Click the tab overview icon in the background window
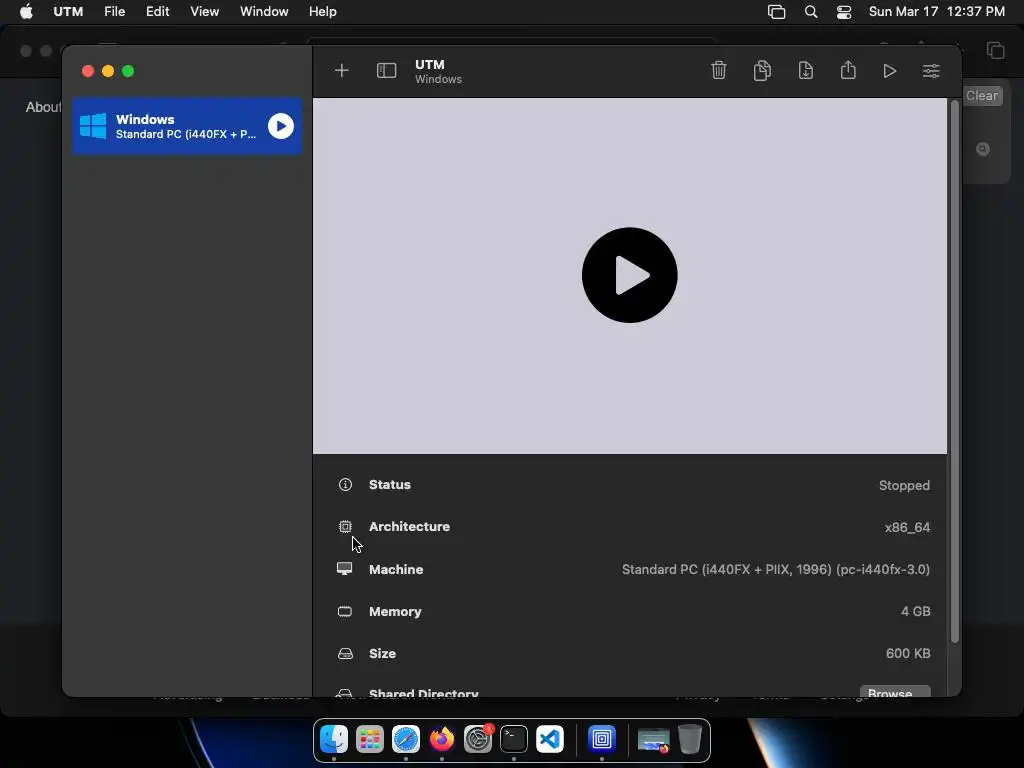The image size is (1024, 768). point(995,50)
